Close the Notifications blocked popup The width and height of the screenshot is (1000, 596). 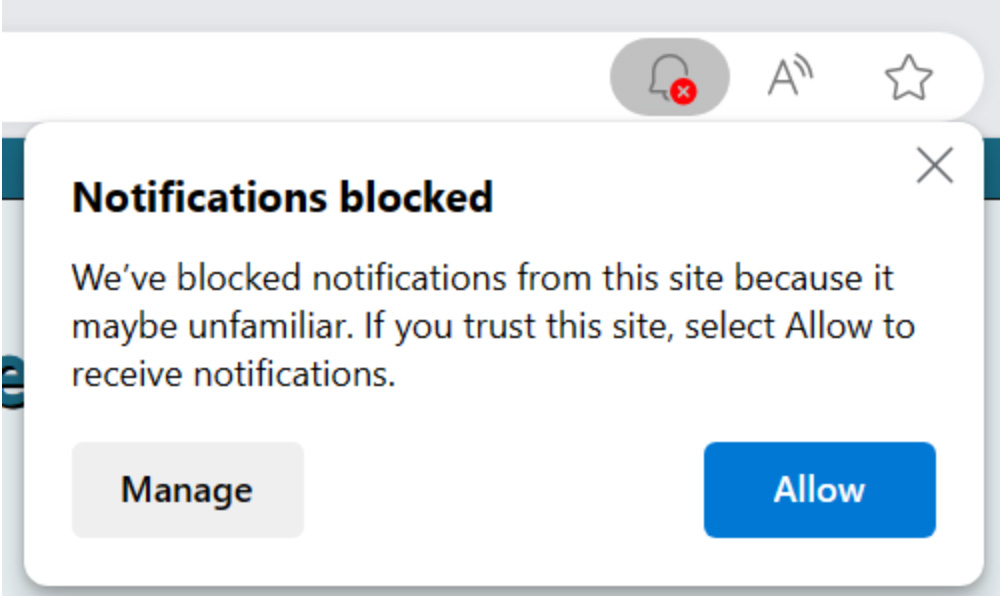(x=935, y=165)
